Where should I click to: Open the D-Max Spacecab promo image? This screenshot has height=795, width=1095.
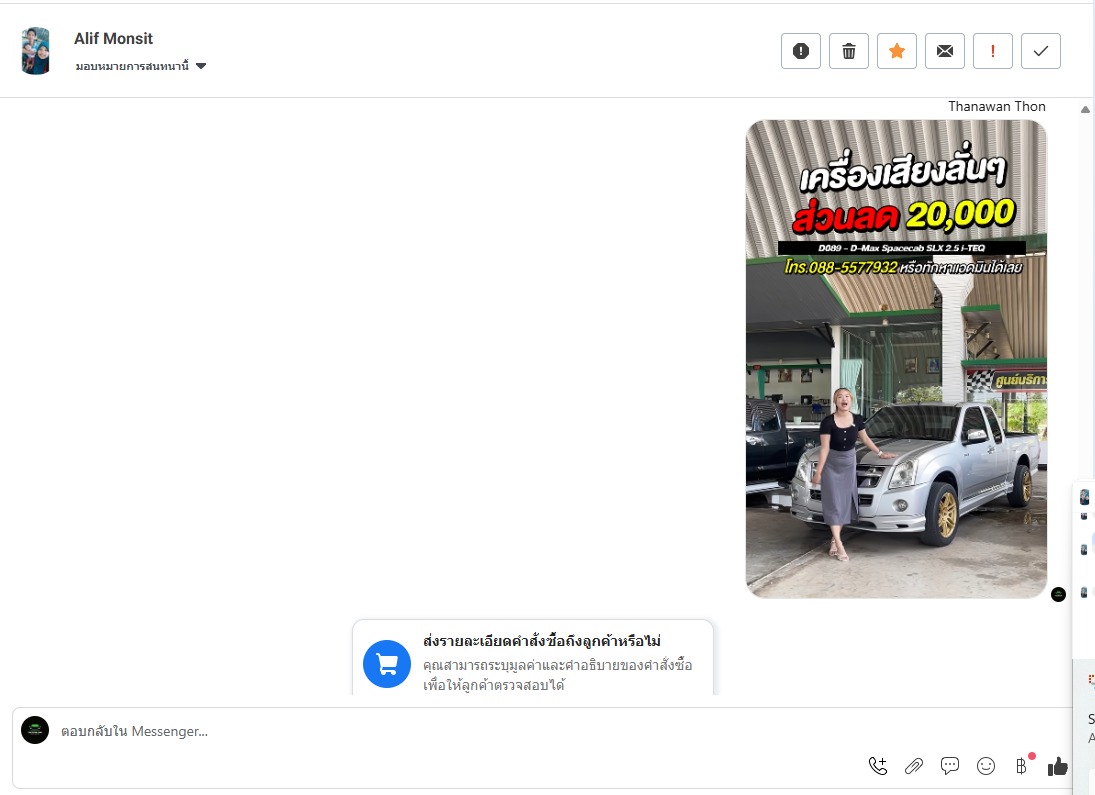click(x=896, y=359)
